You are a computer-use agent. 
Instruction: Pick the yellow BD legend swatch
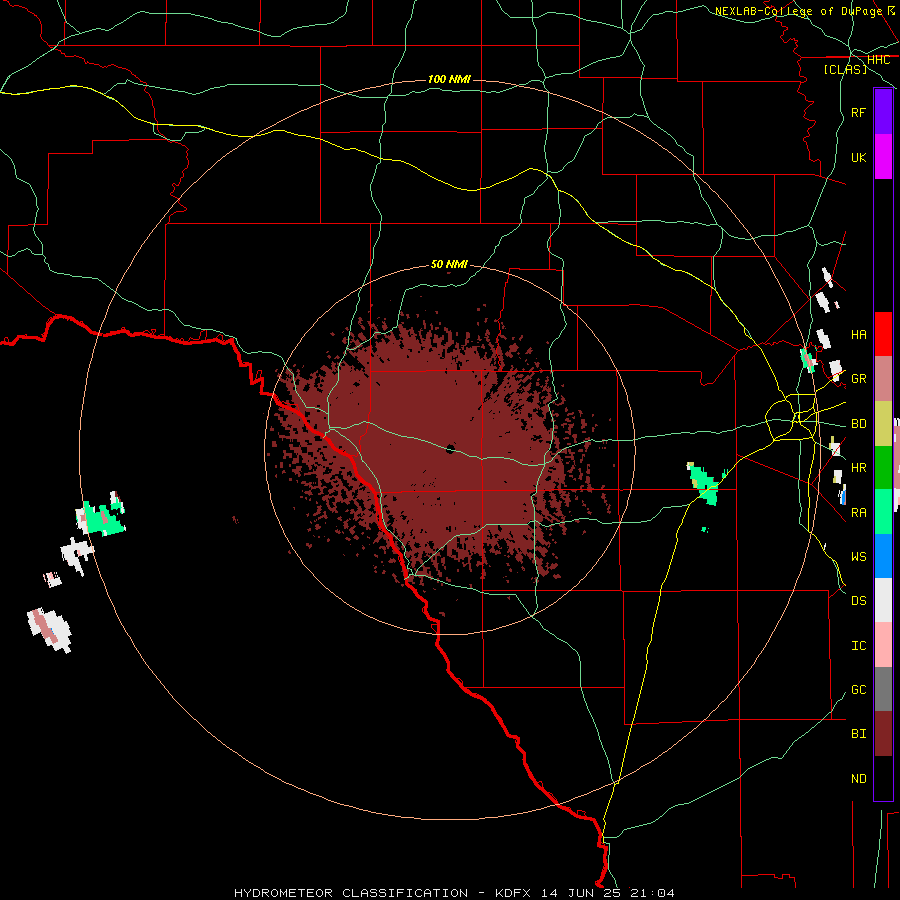coord(883,424)
